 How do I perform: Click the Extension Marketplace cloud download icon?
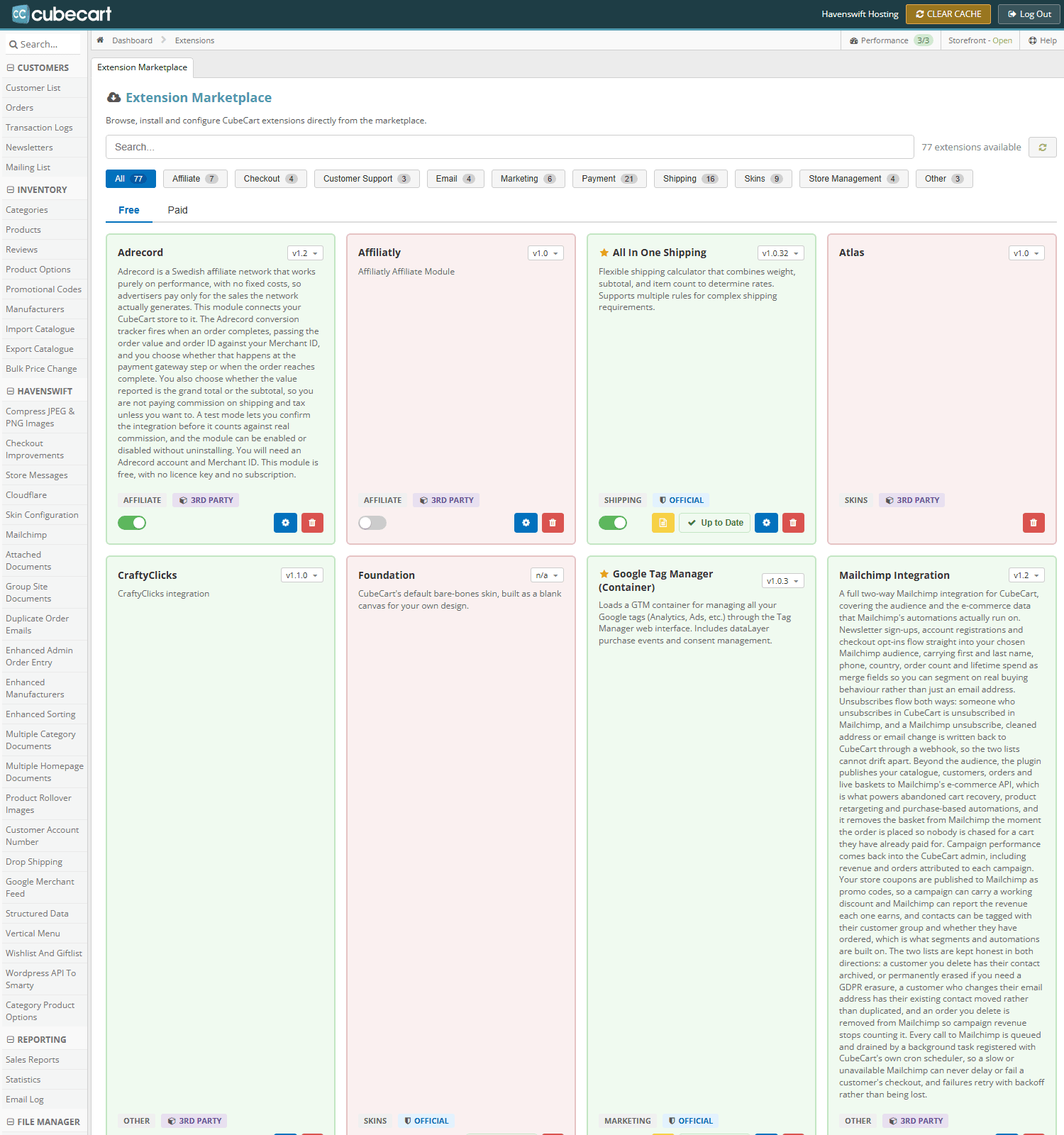(x=113, y=97)
